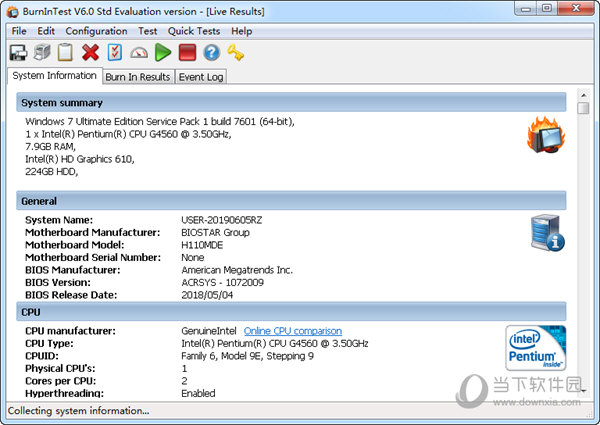Screen dimensions: 600x425
Task: Click the GenuineIntel manufacturer value
Action: tap(209, 331)
